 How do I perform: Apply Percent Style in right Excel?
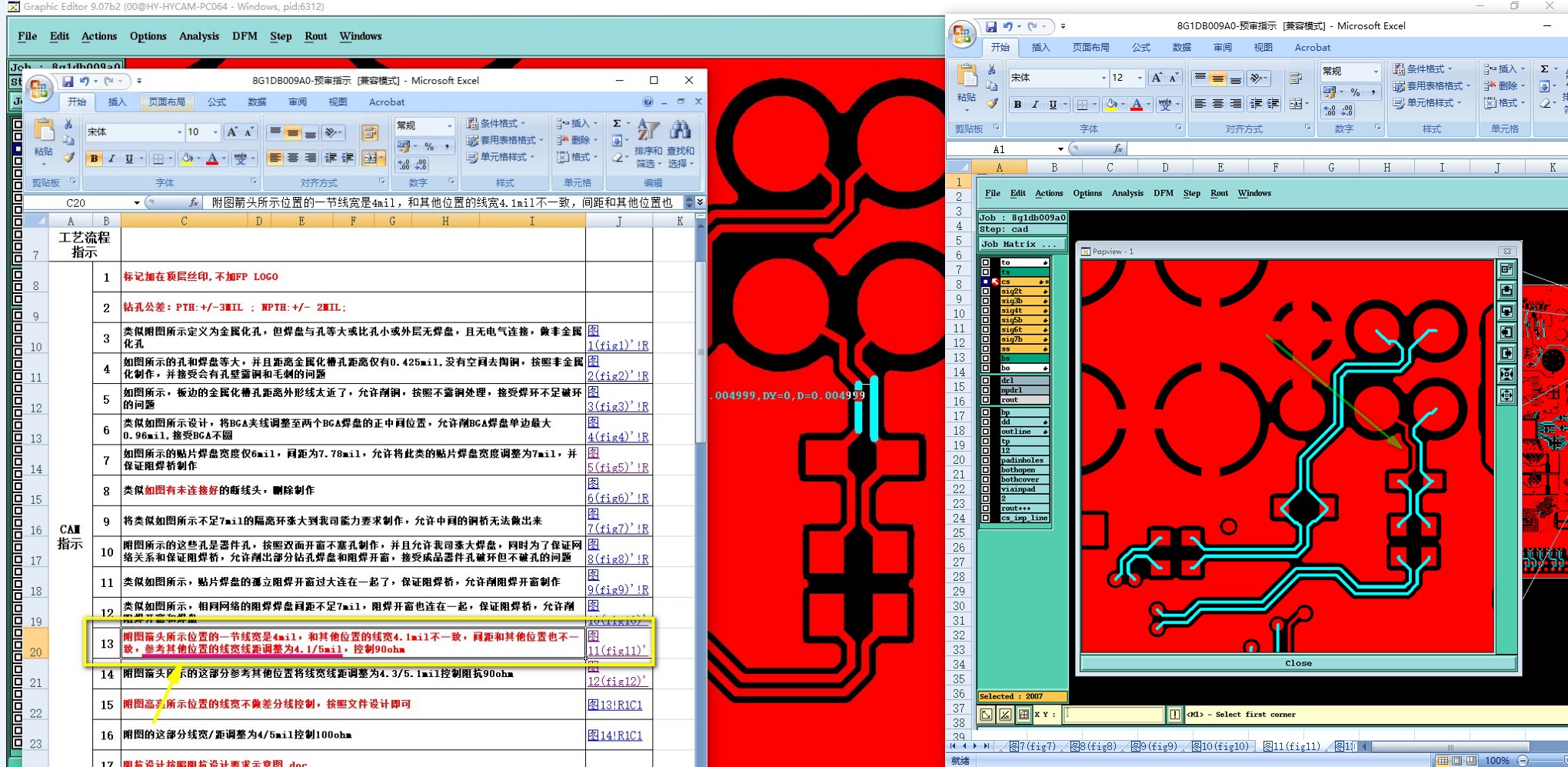click(x=1355, y=92)
